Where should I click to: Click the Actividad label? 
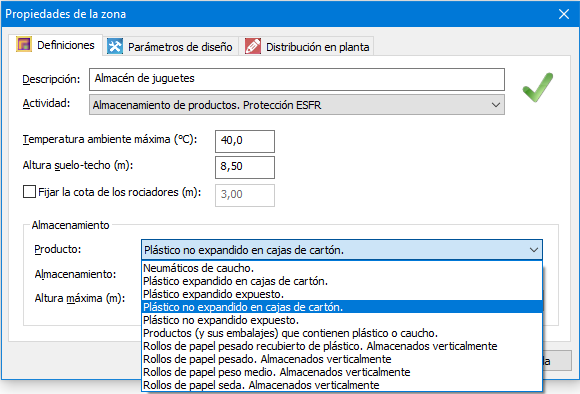pyautogui.click(x=46, y=103)
